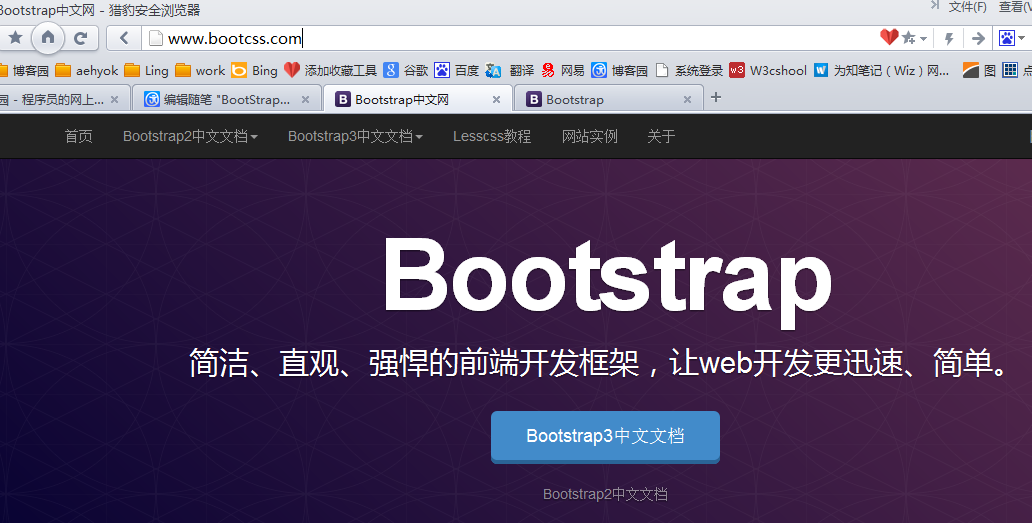The width and height of the screenshot is (1032, 523).
Task: Open the 文件(F) menu
Action: click(968, 7)
